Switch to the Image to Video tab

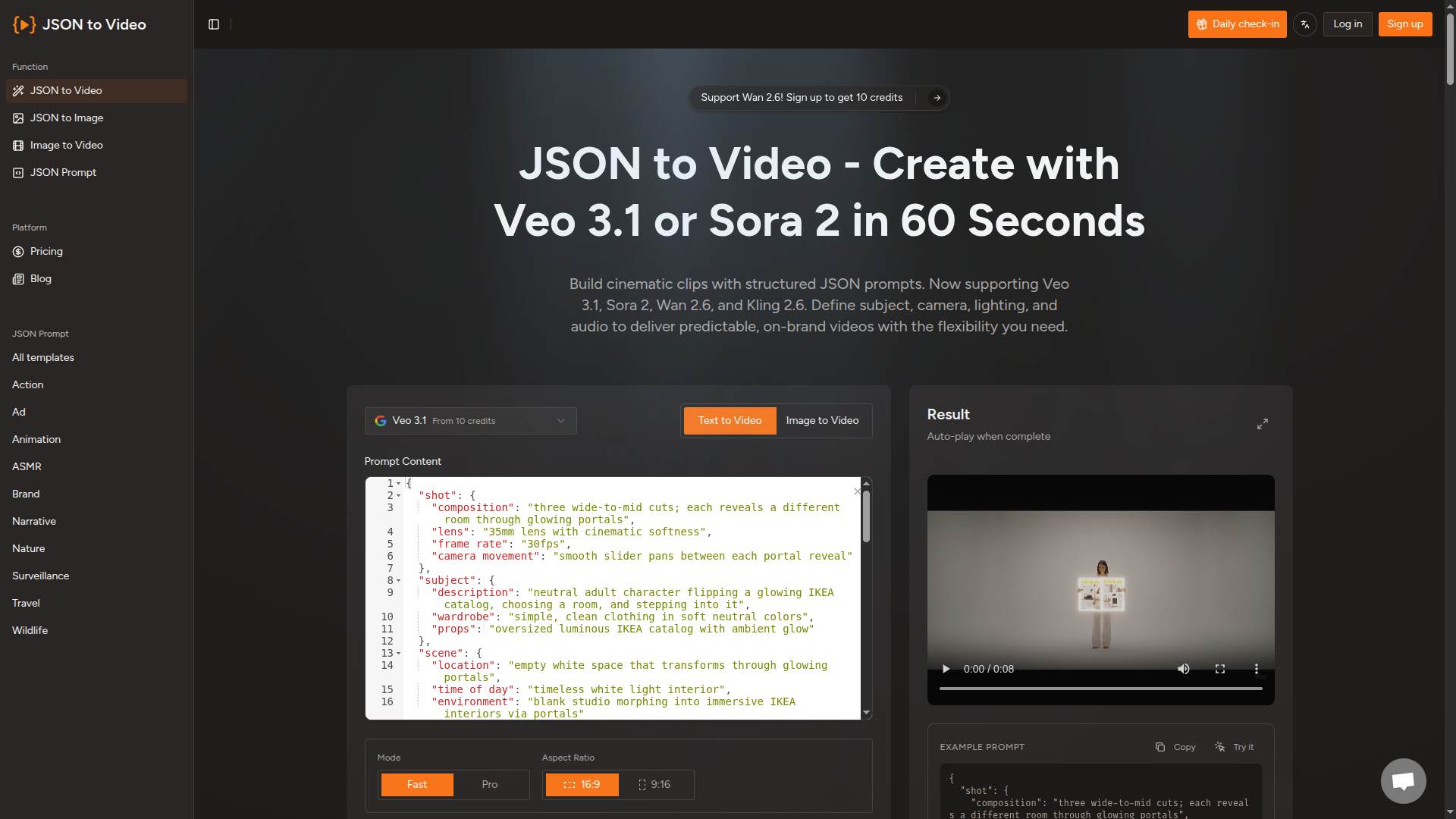[822, 420]
